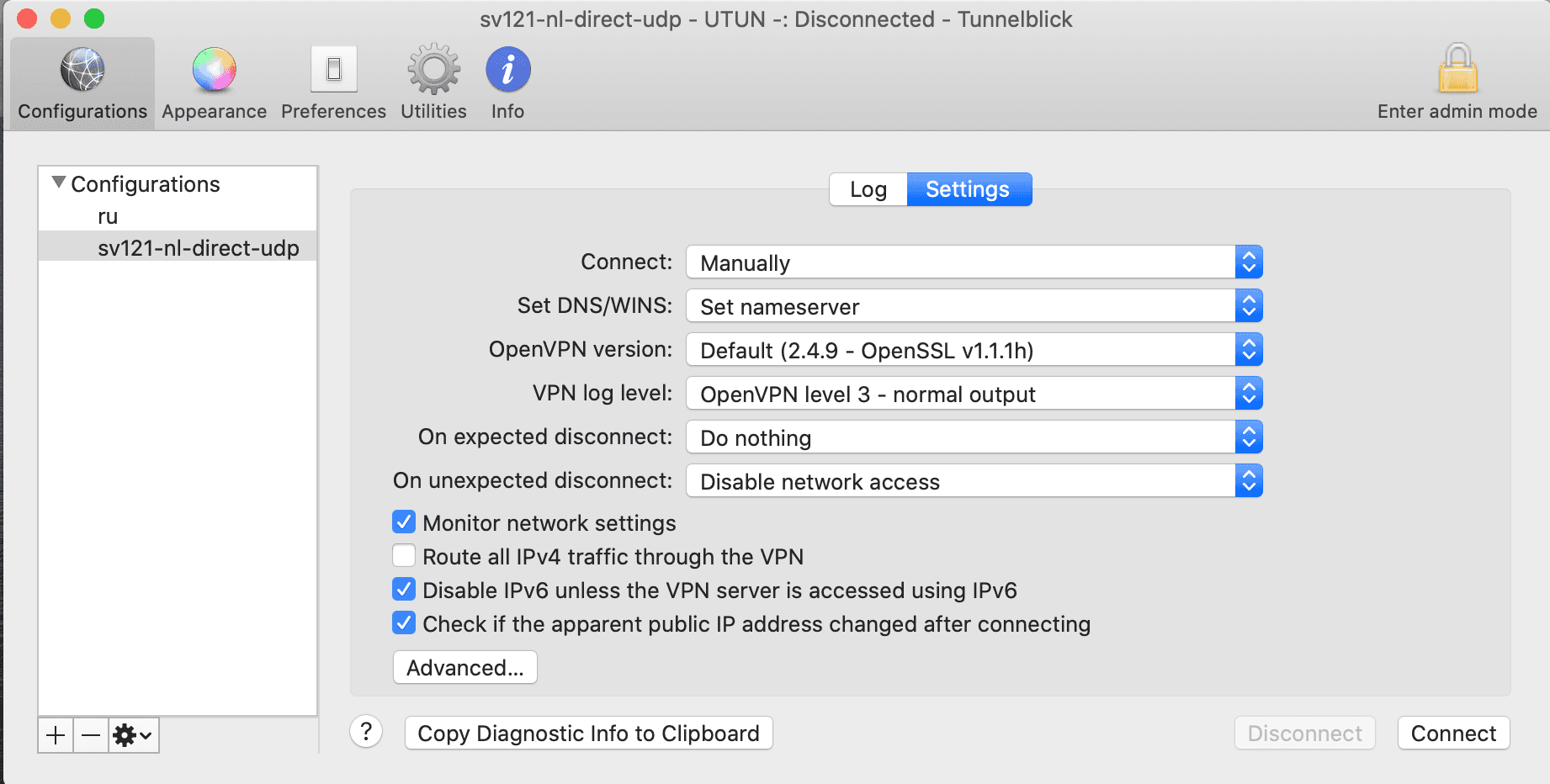Select the ru configuration in the list
Image resolution: width=1550 pixels, height=784 pixels.
point(108,217)
